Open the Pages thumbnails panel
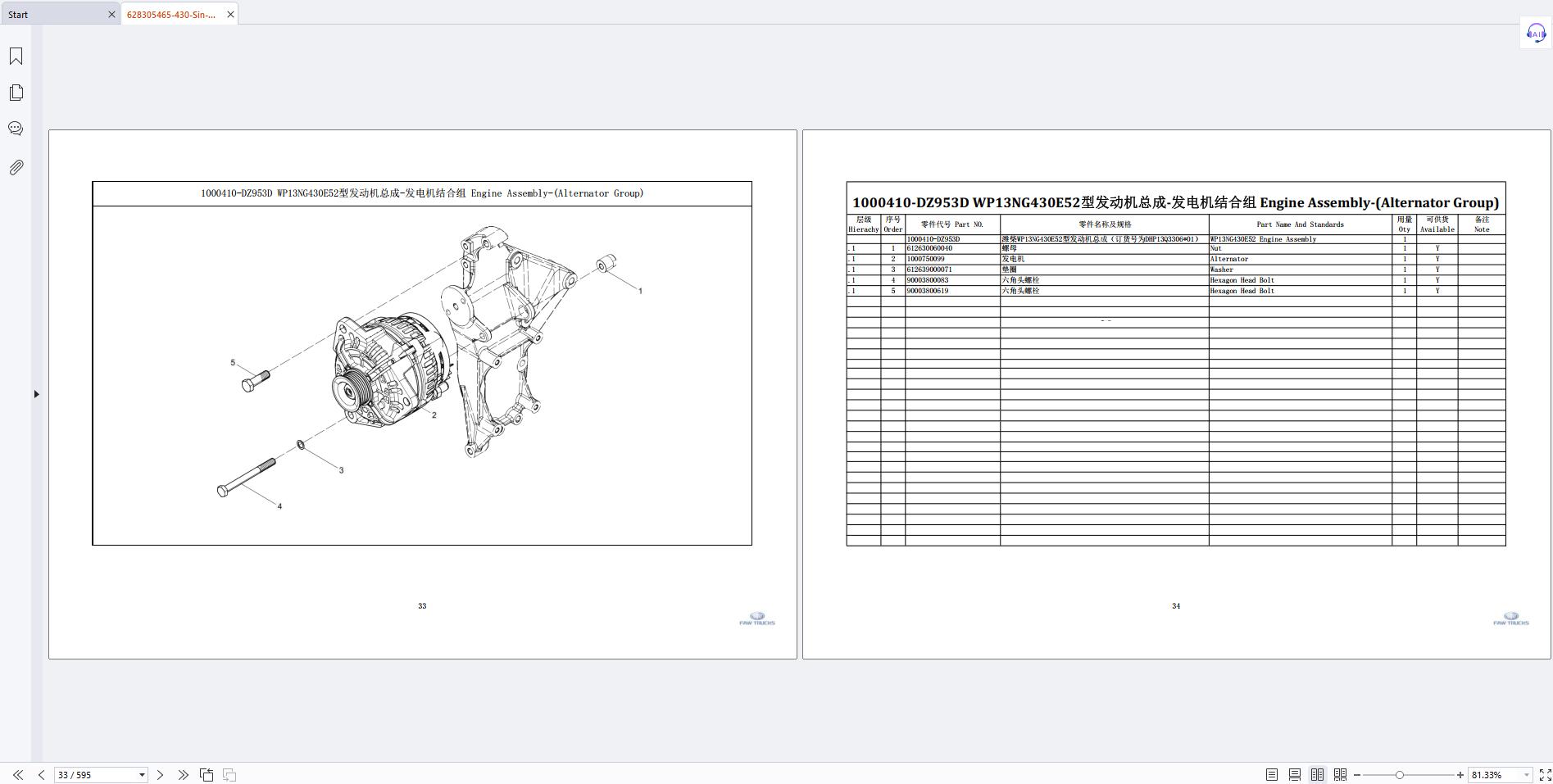 (16, 93)
